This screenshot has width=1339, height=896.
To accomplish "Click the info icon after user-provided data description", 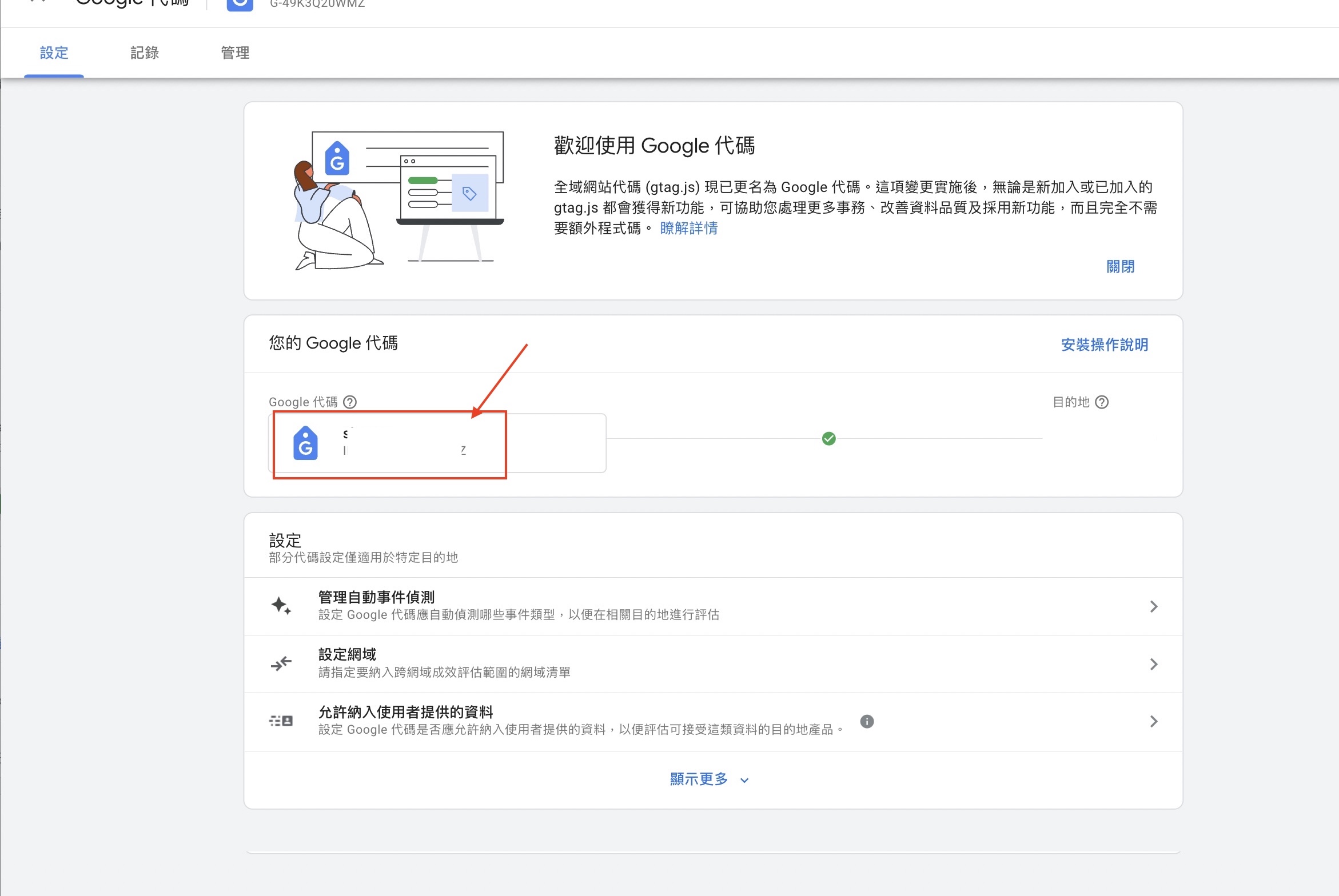I will click(x=867, y=721).
